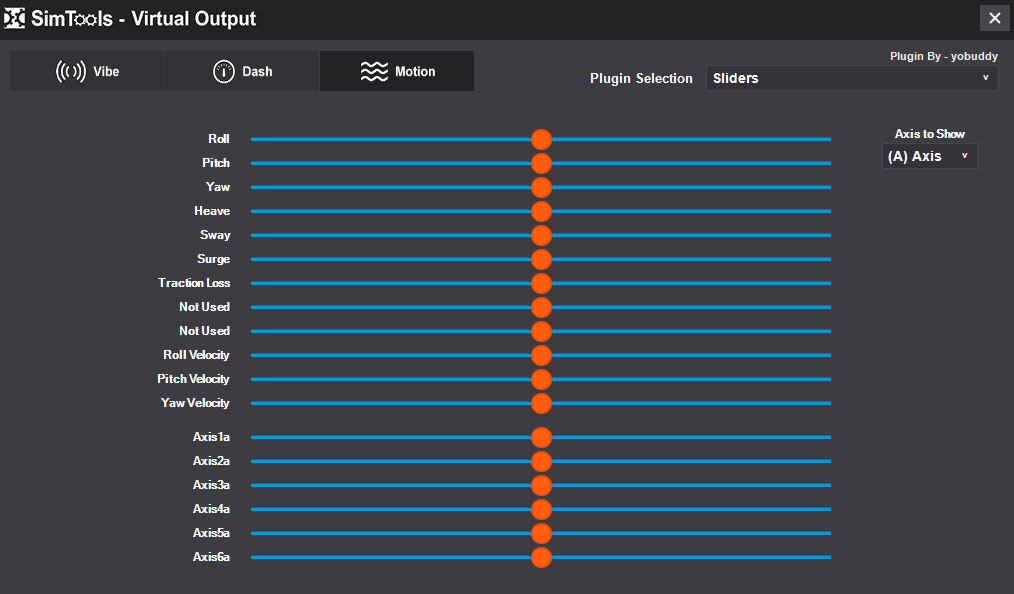Switch to the Vibe tab

87,71
